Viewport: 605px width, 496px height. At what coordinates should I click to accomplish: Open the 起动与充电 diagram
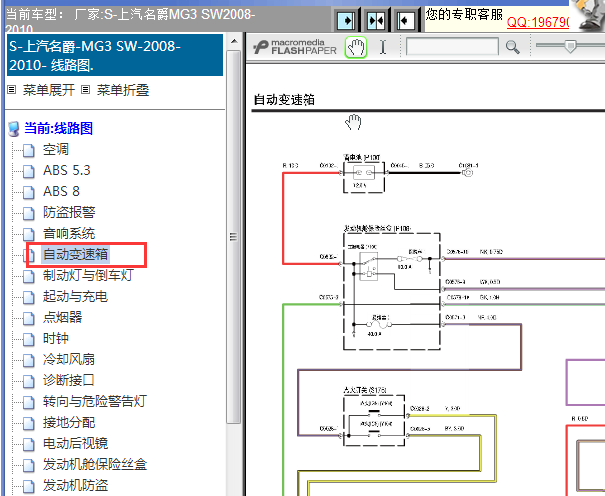click(75, 296)
